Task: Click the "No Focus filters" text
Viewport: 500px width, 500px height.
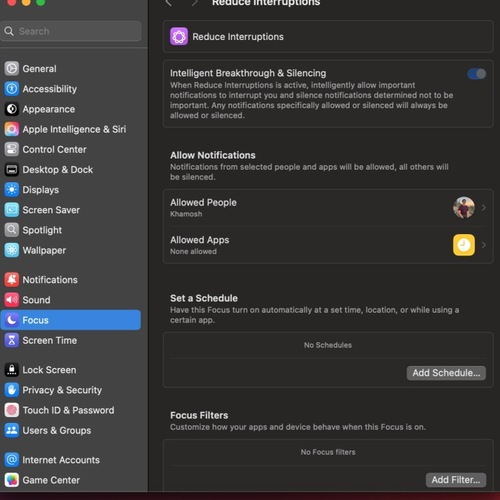Action: pyautogui.click(x=328, y=452)
